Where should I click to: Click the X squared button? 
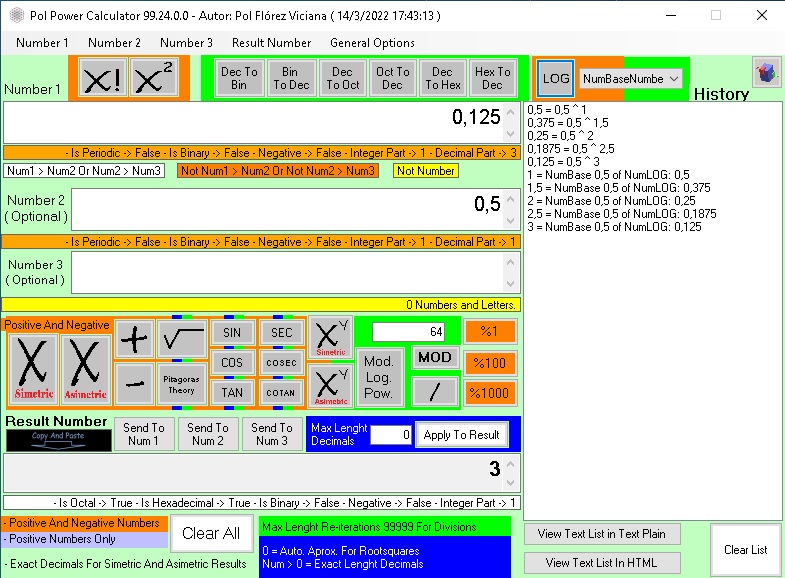coord(154,78)
